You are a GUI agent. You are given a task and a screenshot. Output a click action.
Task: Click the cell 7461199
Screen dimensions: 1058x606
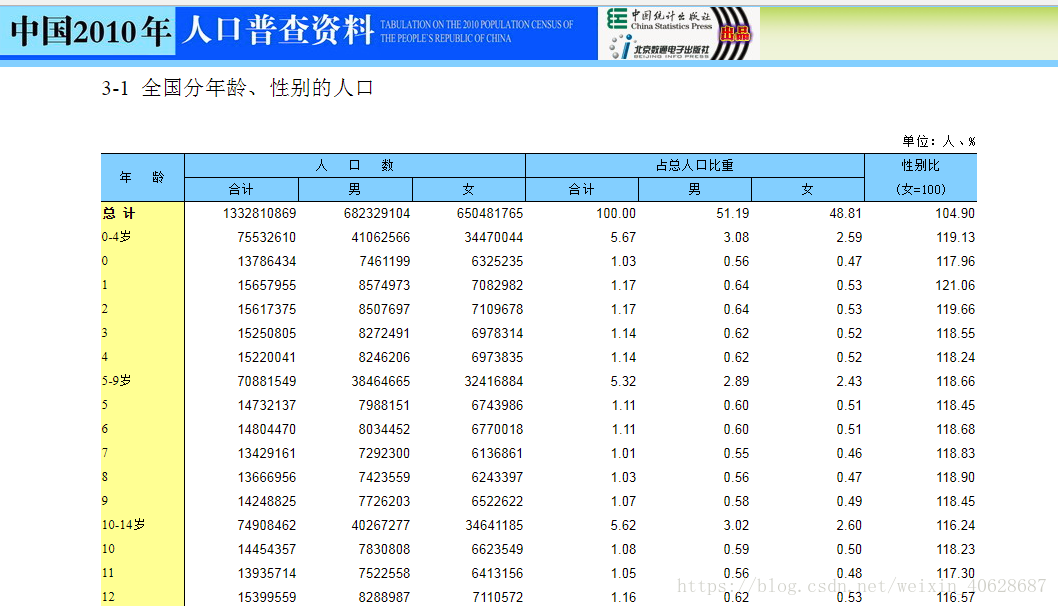point(384,261)
